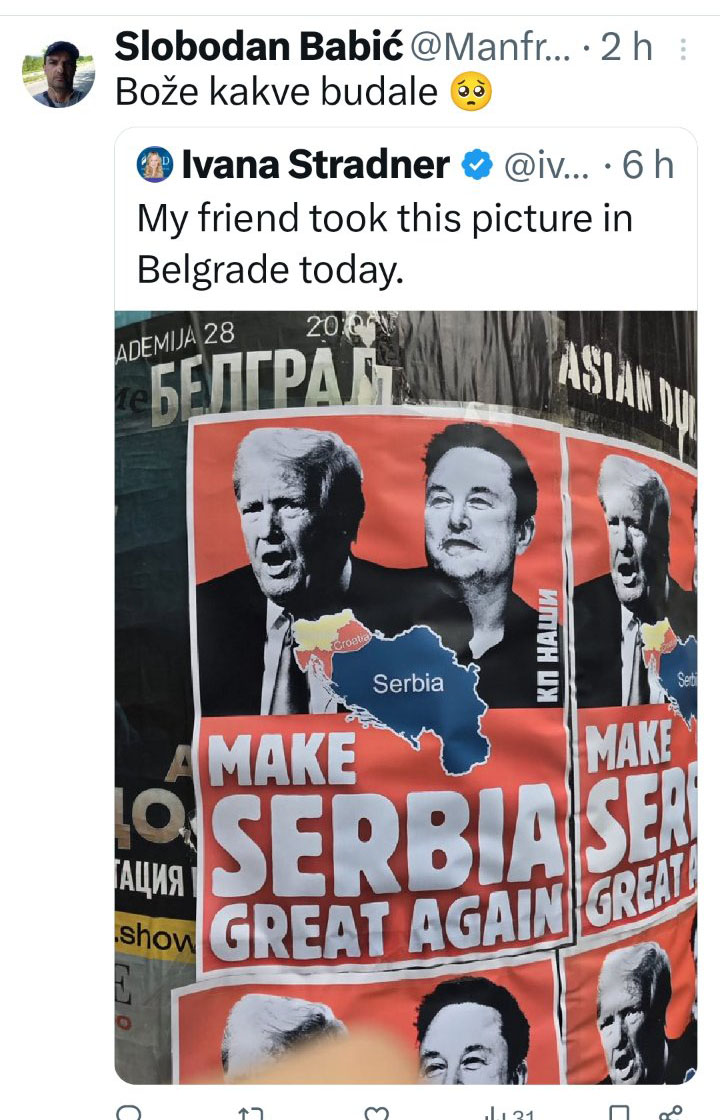Open the 'My friend took this picture' quoted tweet text
720x1120 pixels.
coord(384,244)
